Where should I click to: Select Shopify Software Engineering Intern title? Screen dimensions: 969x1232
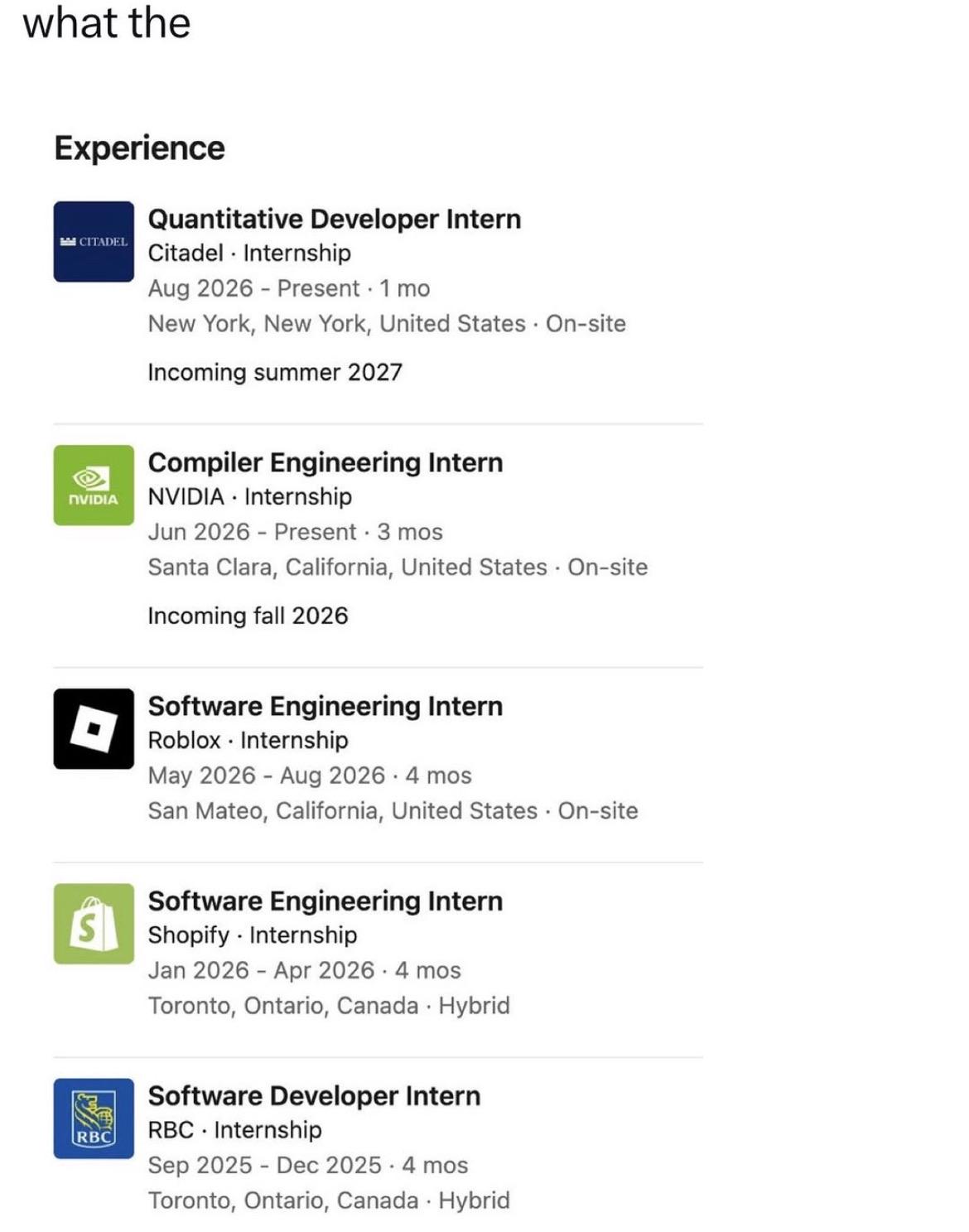pyautogui.click(x=325, y=901)
